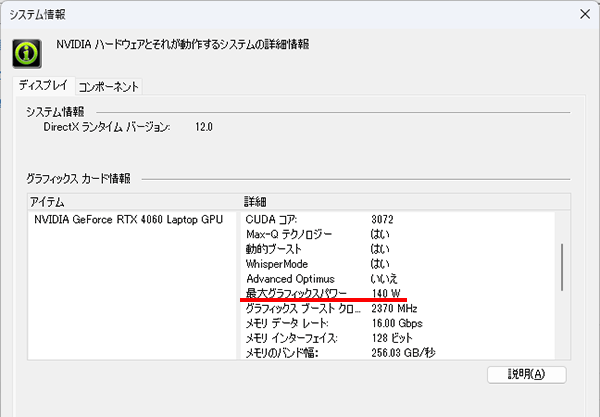The height and width of the screenshot is (417, 600).
Task: Click the アイテム column header
Action: pyautogui.click(x=47, y=202)
